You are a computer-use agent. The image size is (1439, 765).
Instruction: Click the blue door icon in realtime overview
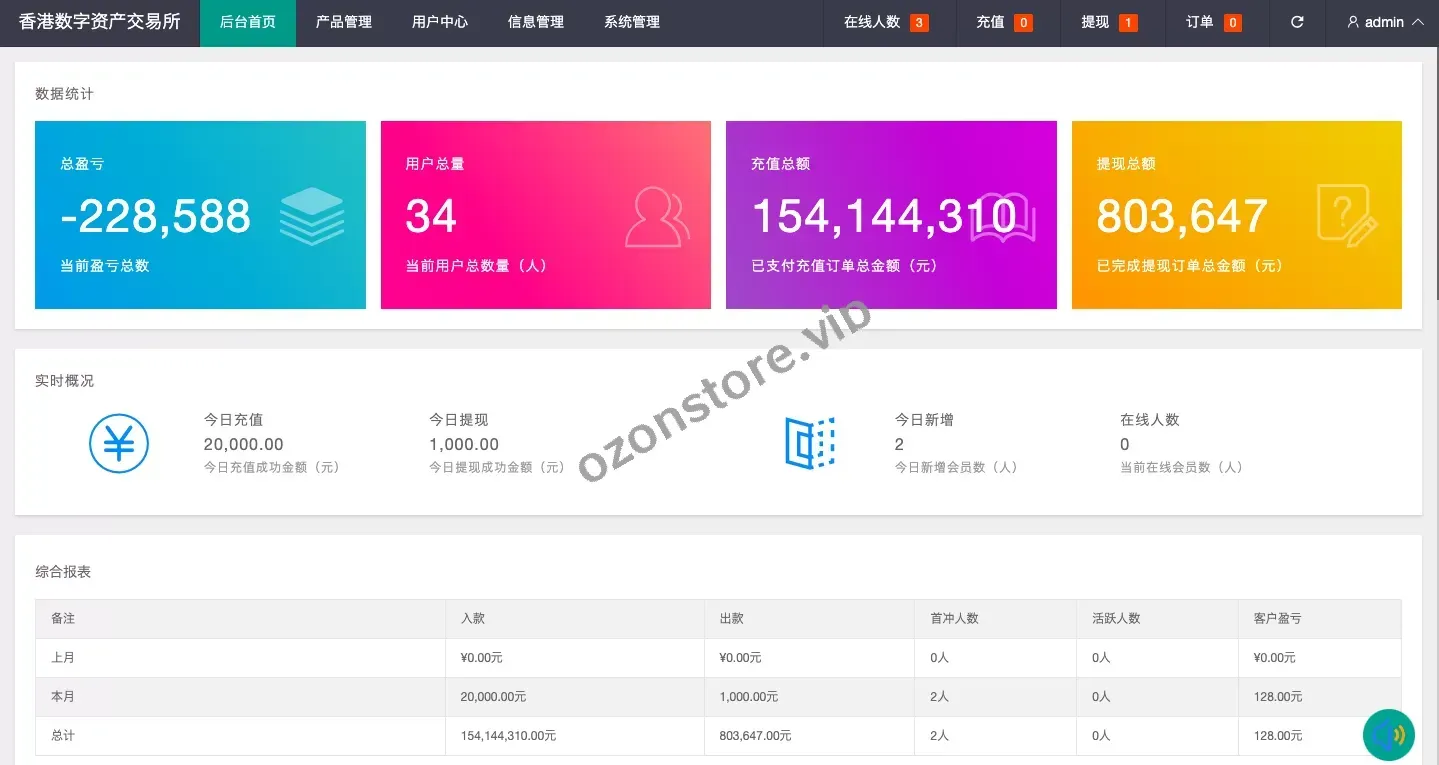[x=809, y=443]
